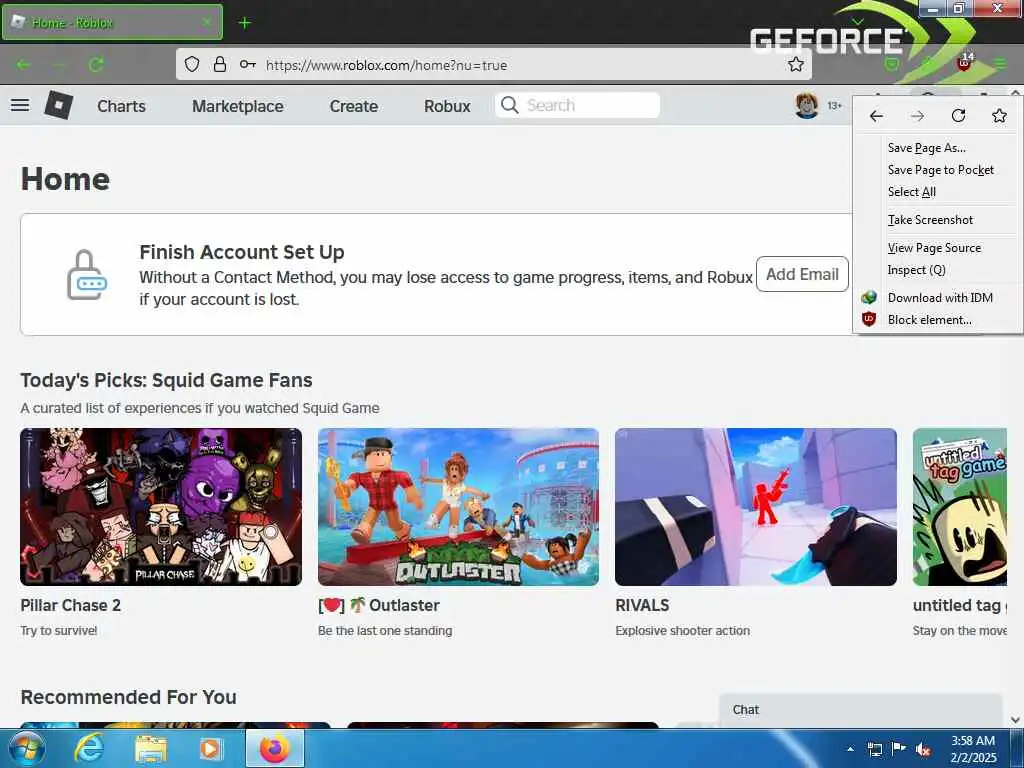Click the disabled Forward arrow in context menu

[918, 116]
